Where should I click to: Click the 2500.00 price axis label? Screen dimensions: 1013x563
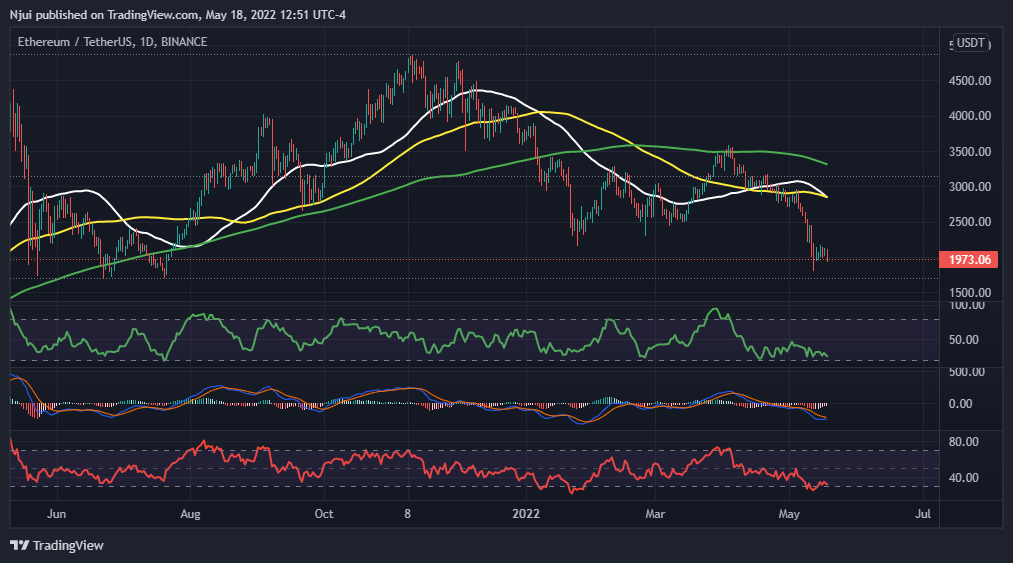coord(969,223)
